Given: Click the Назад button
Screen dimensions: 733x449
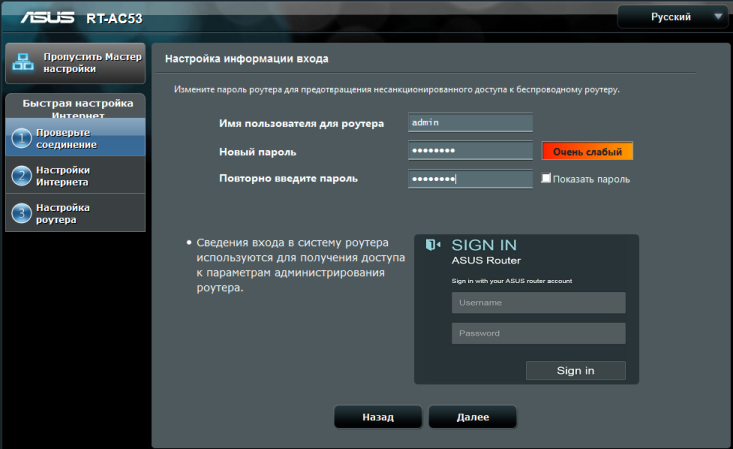Looking at the screenshot, I should (x=378, y=417).
